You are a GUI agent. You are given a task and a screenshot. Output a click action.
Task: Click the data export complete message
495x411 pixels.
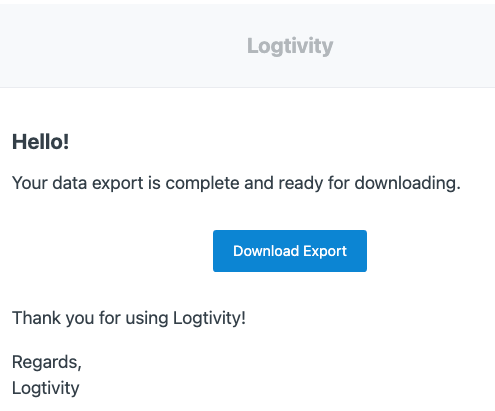(x=236, y=183)
